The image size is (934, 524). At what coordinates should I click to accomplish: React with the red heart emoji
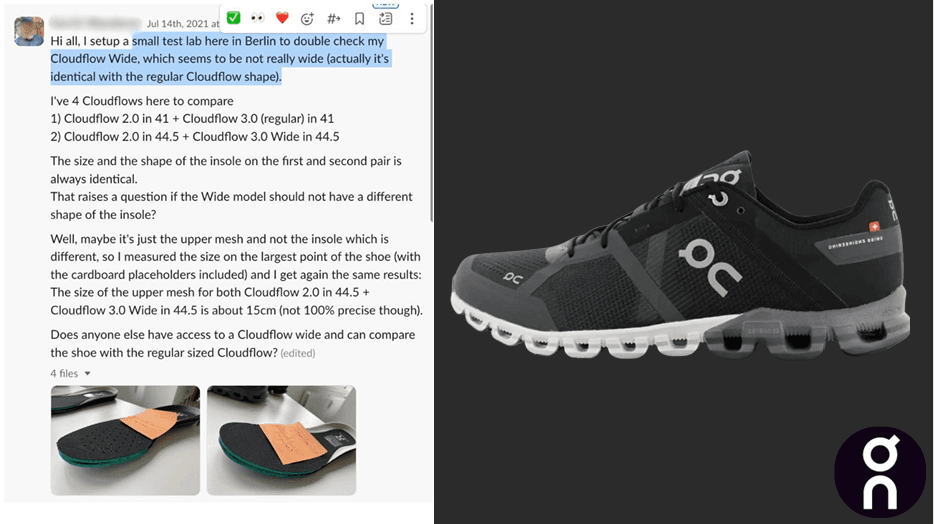tap(282, 18)
